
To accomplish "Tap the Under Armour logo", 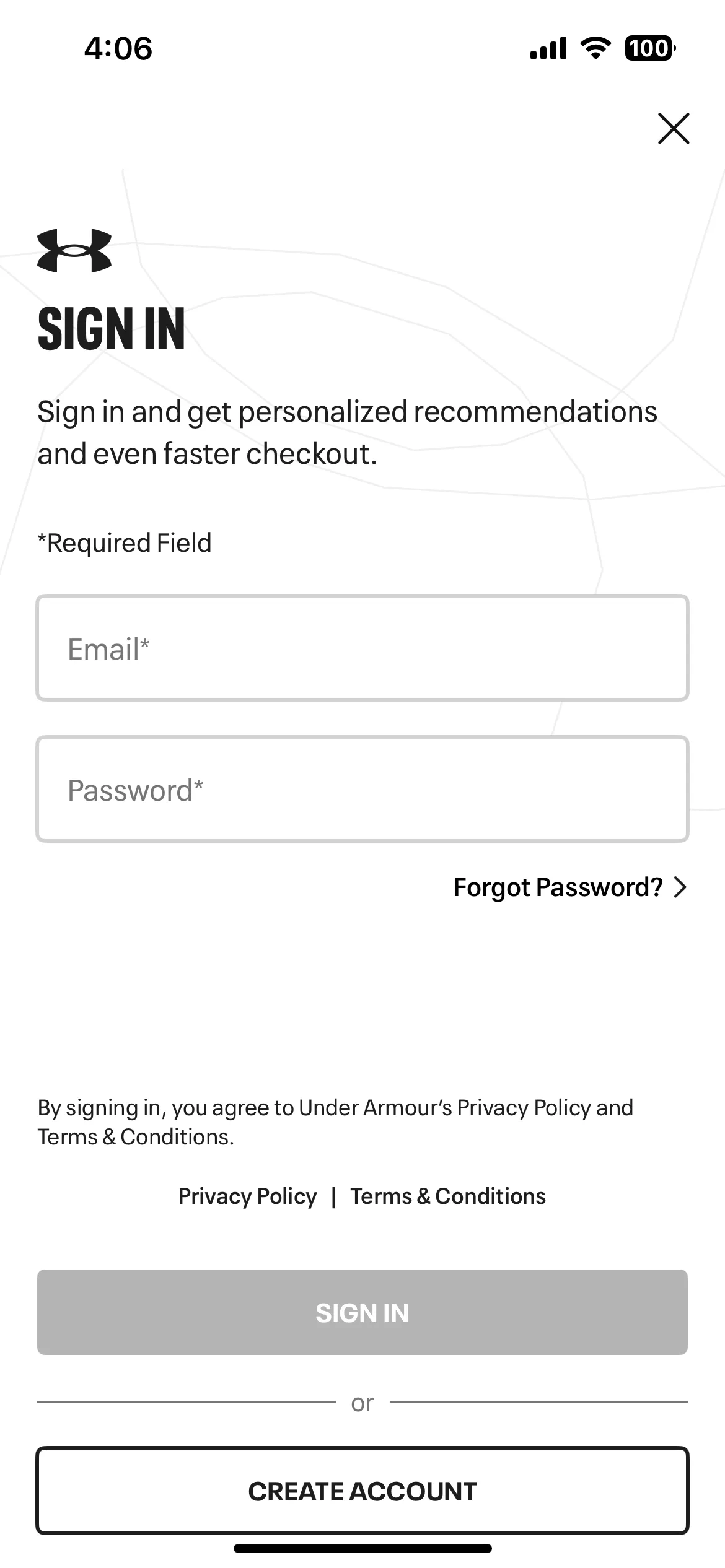I will (x=74, y=250).
